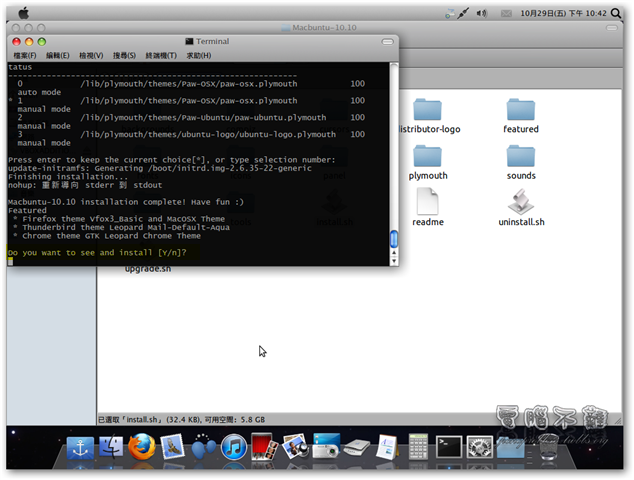Image resolution: width=634 pixels, height=480 pixels.
Task: Click the power icon at top right
Action: [618, 14]
